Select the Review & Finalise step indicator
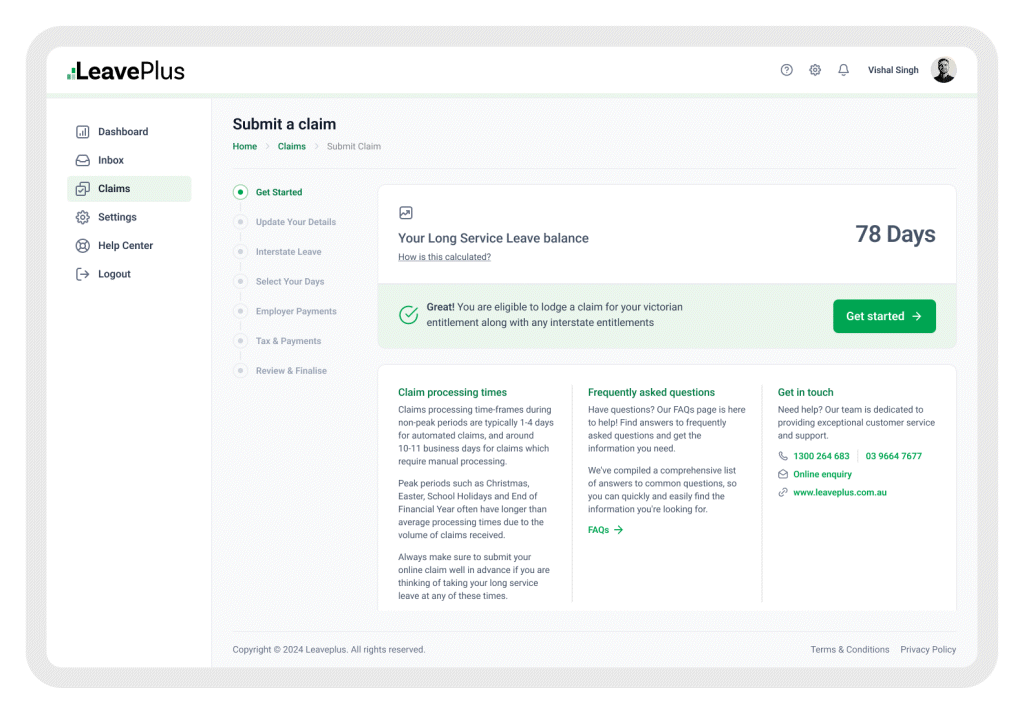 pyautogui.click(x=240, y=370)
